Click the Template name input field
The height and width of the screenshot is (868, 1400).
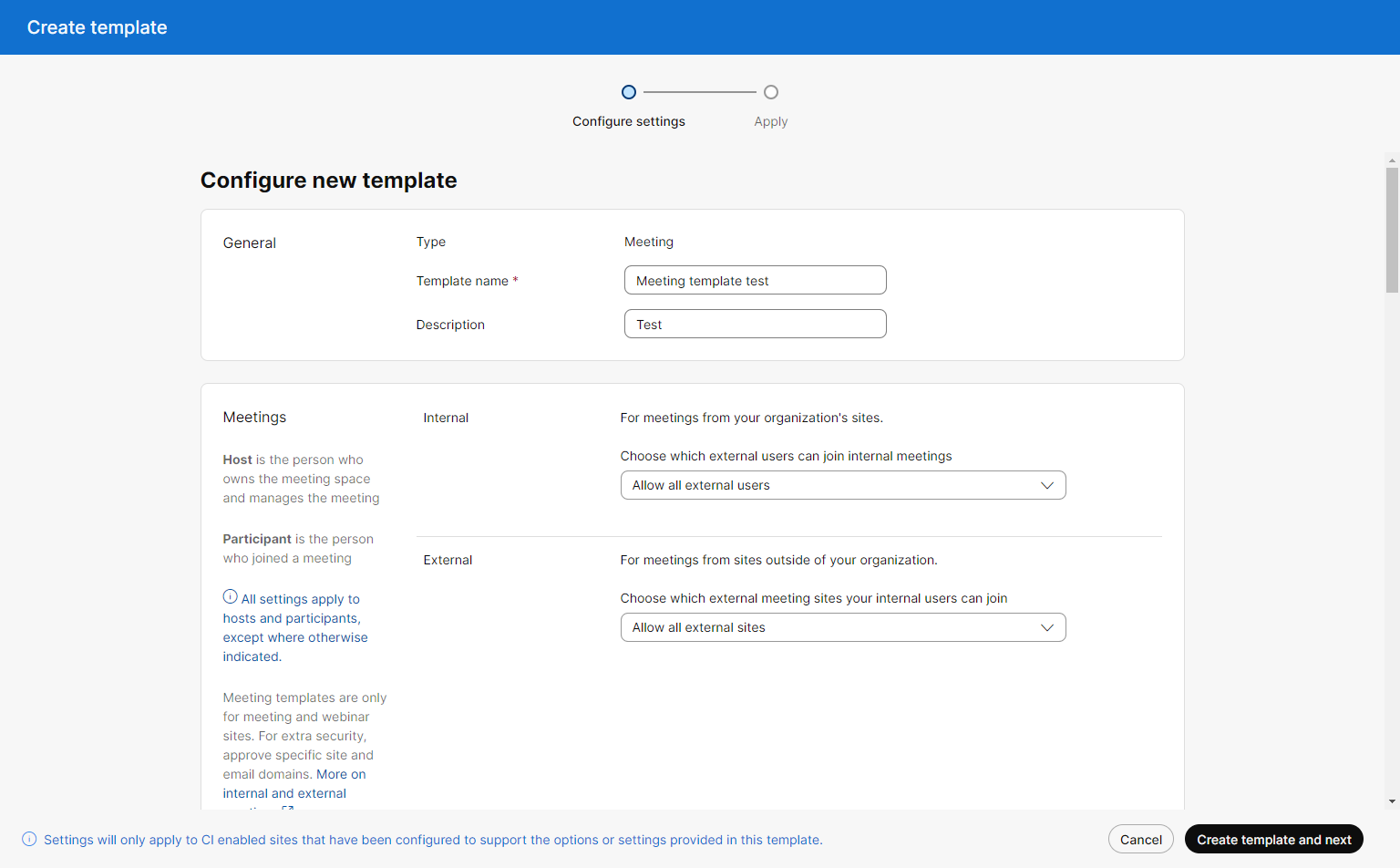[x=756, y=280]
